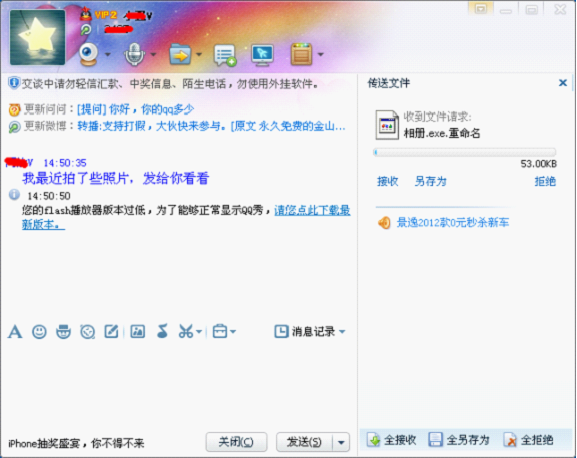Image resolution: width=577 pixels, height=458 pixels.
Task: Click the file name 相册.exe.重命名
Action: (x=442, y=133)
